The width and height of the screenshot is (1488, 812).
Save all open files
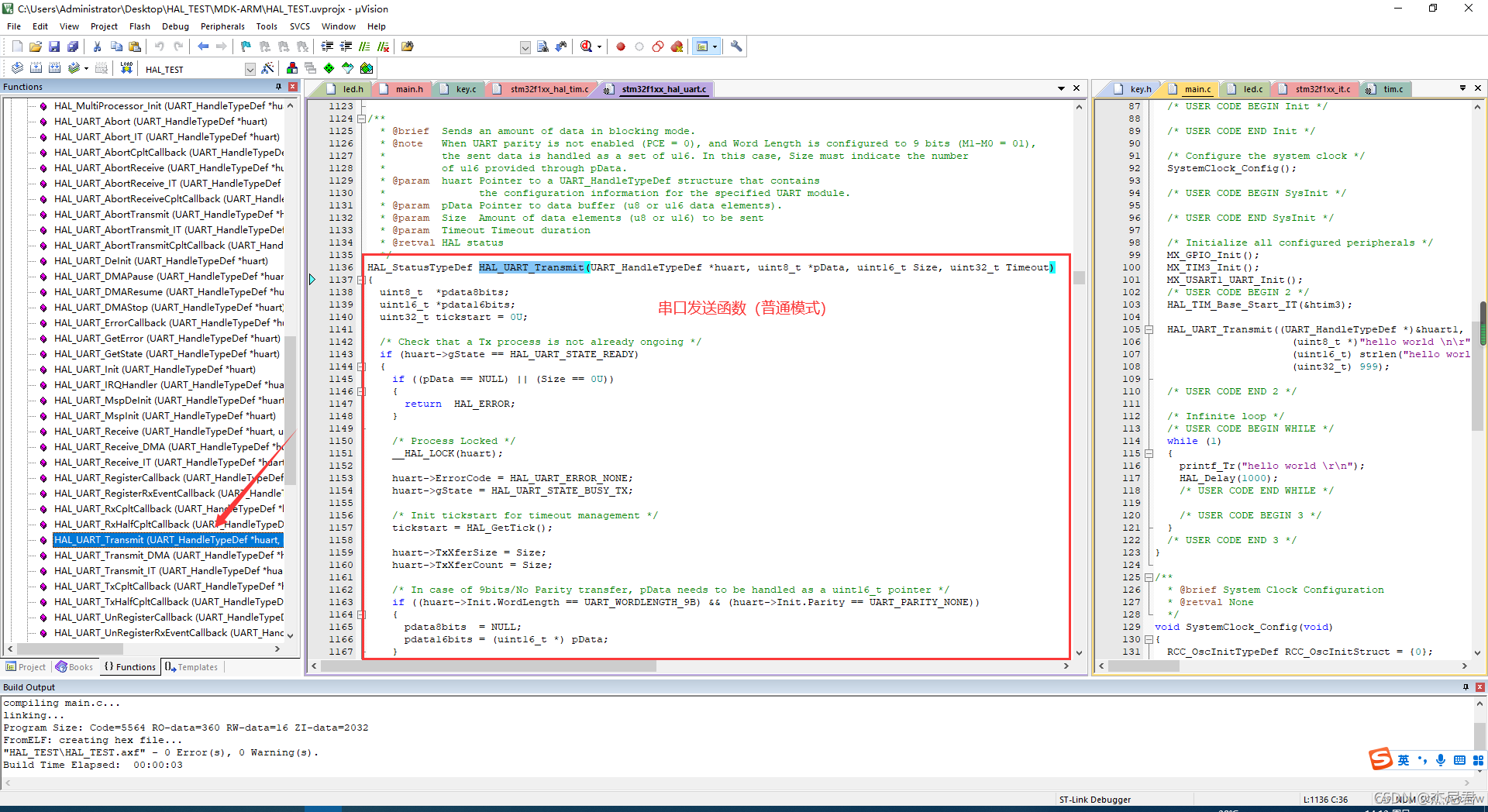(x=73, y=46)
